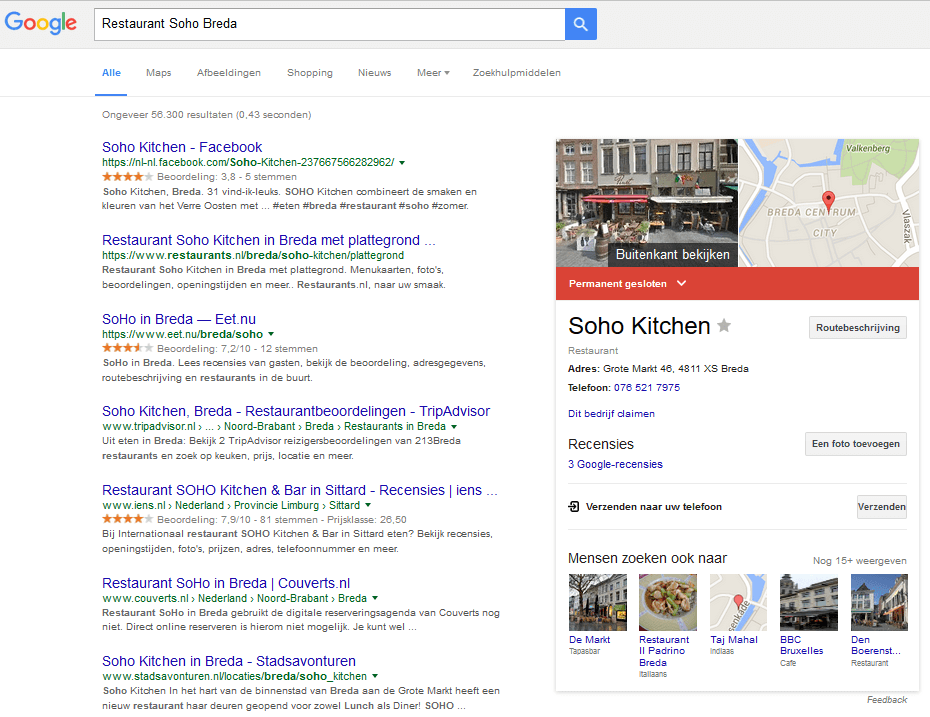Open Facebook result URL dropdown arrow
Screen dimensions: 930x717
point(402,162)
